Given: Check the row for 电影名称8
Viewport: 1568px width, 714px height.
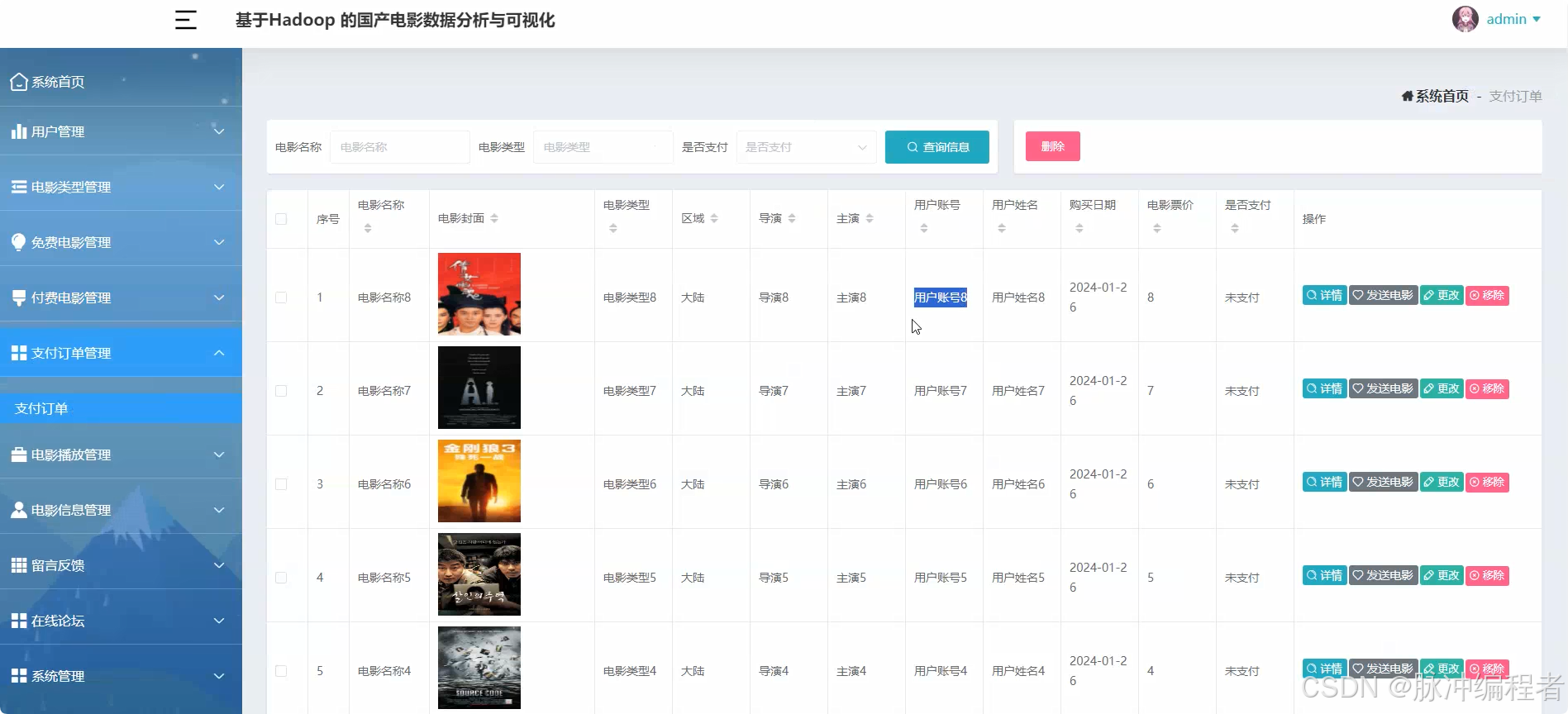Looking at the screenshot, I should click(x=281, y=297).
